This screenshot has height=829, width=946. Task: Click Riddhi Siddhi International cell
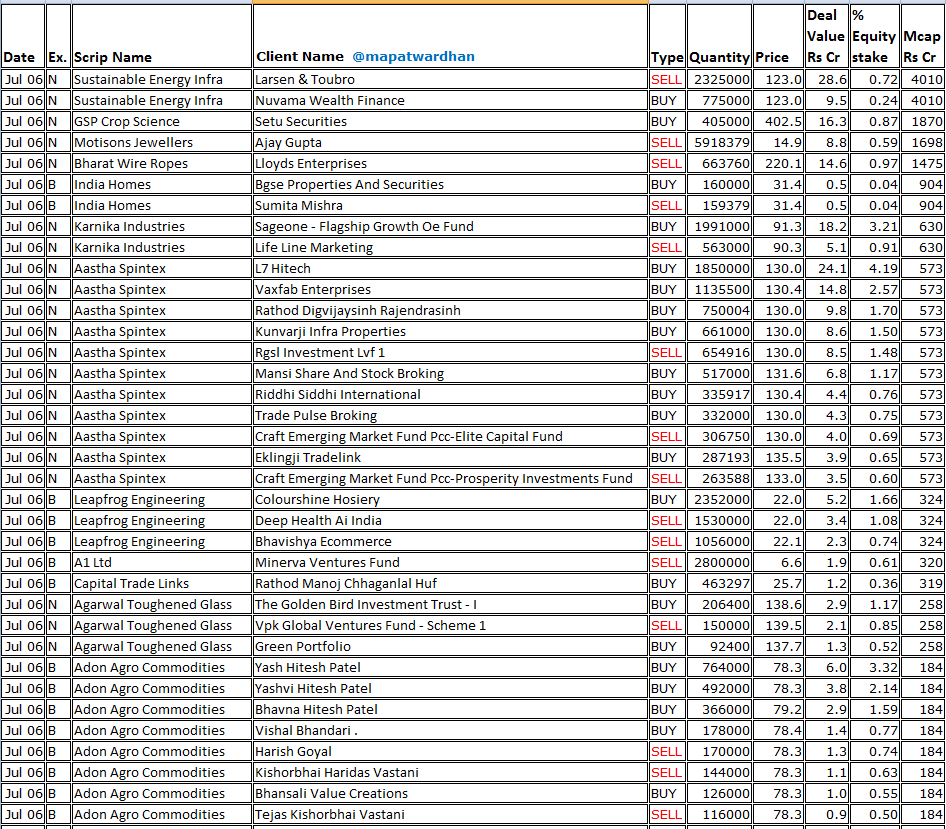click(x=451, y=395)
